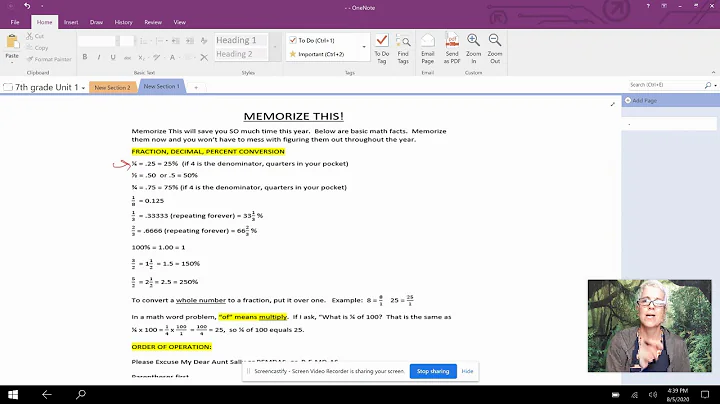Screen dimensions: 720x404
Task: Open the Windows notification center icon
Action: [x=705, y=394]
